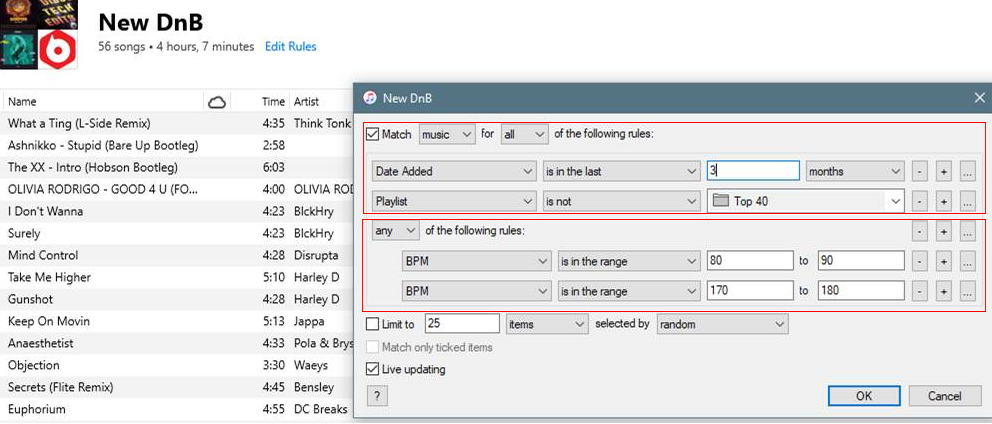Add a rule after the Playlist row
This screenshot has width=992, height=424.
943,201
